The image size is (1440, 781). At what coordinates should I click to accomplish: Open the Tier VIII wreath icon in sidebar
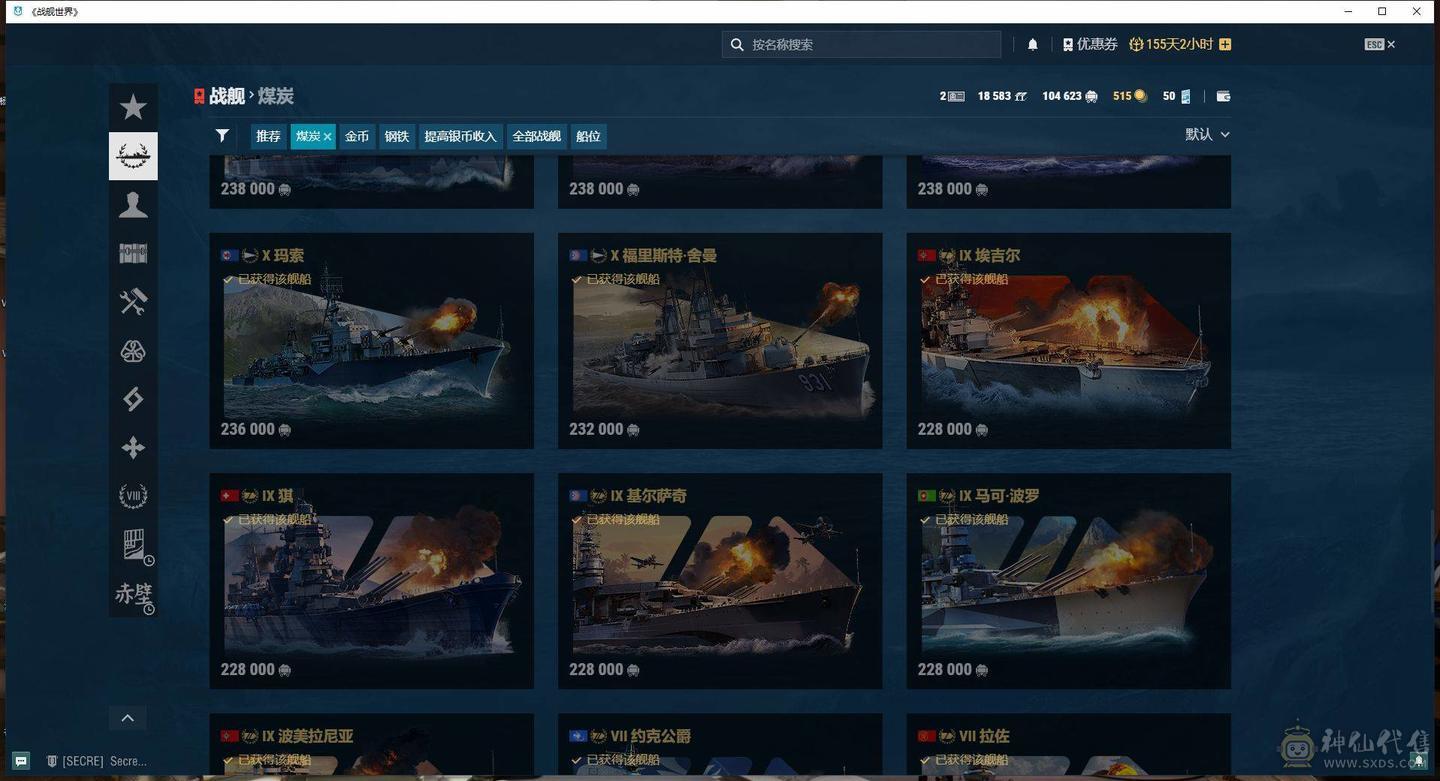pos(133,496)
